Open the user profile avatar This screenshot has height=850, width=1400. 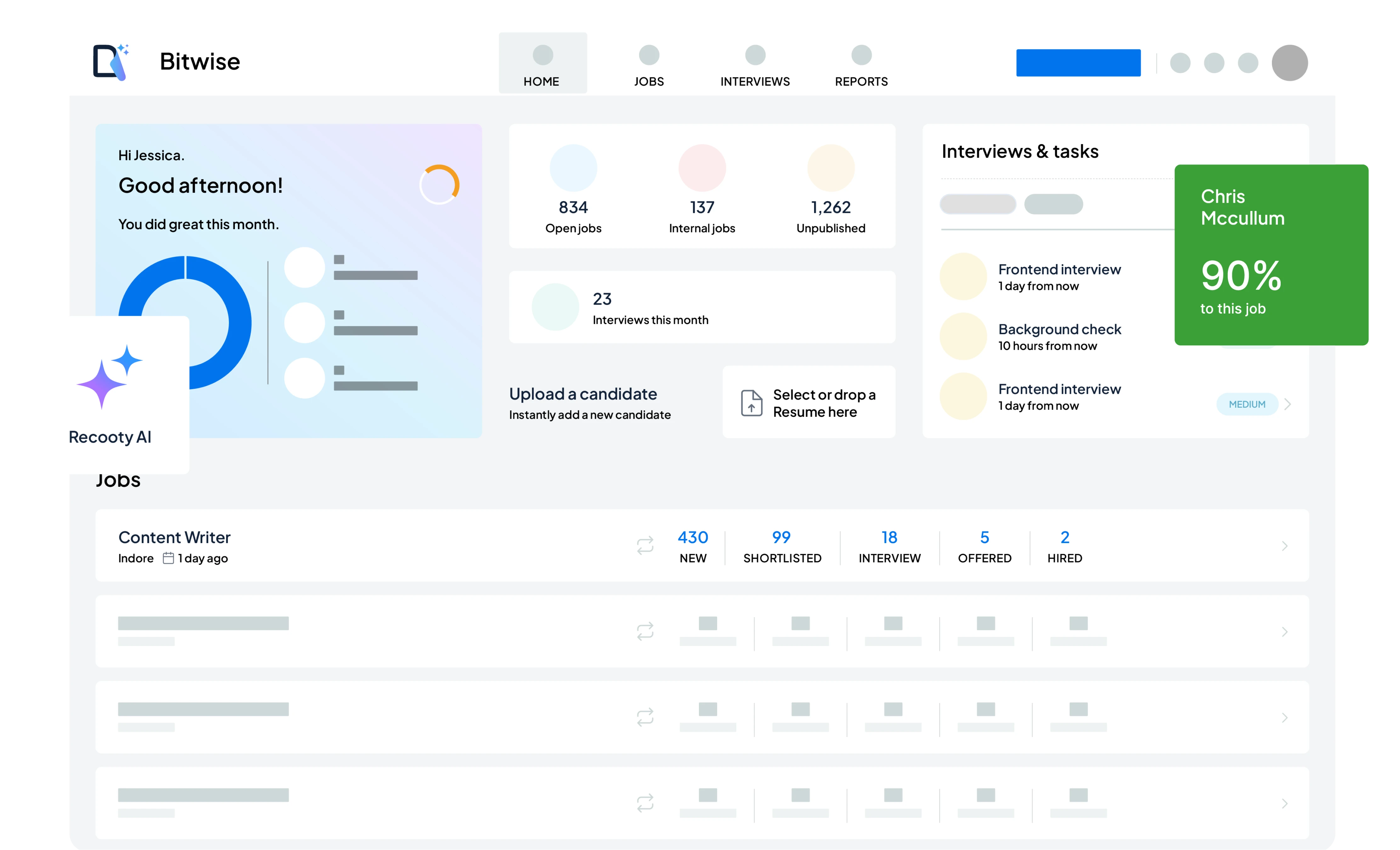(x=1289, y=63)
